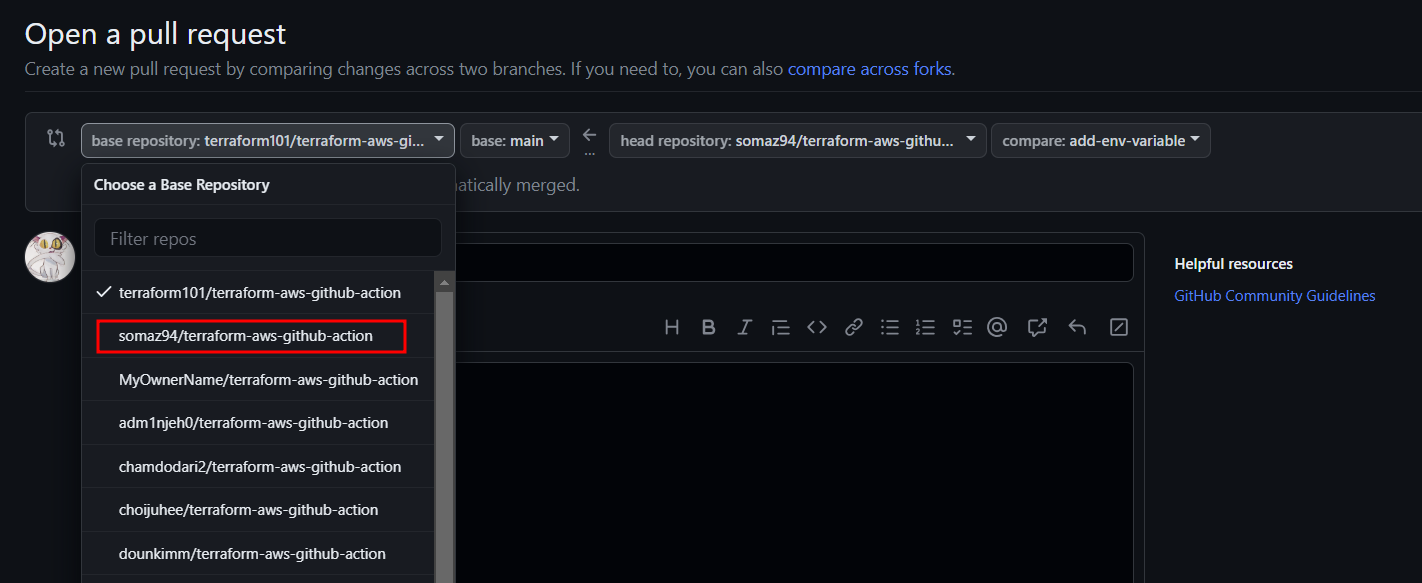This screenshot has height=583, width=1422.
Task: Open the base: main branch dropdown
Action: click(x=515, y=141)
